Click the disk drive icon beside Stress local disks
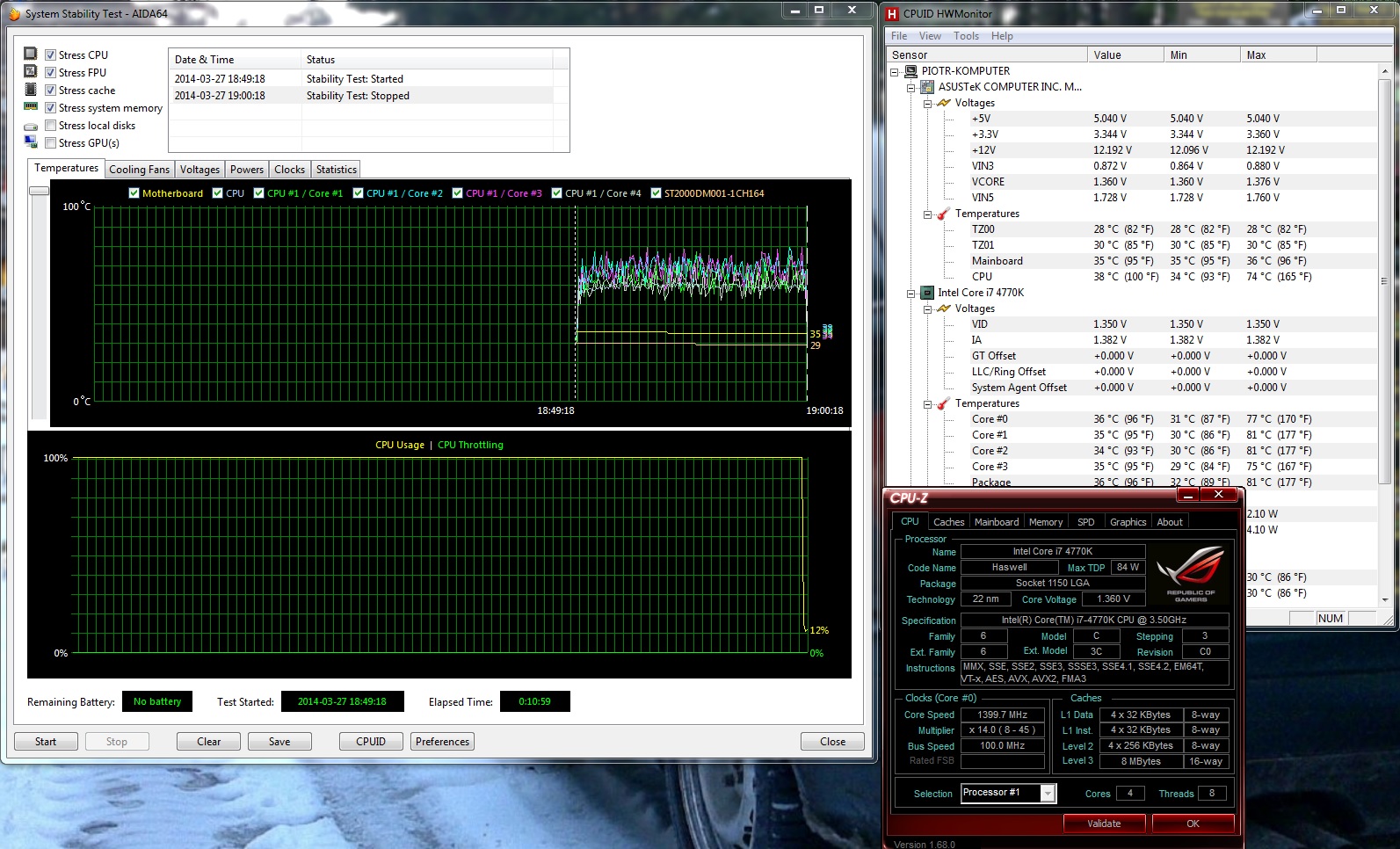 (x=30, y=126)
